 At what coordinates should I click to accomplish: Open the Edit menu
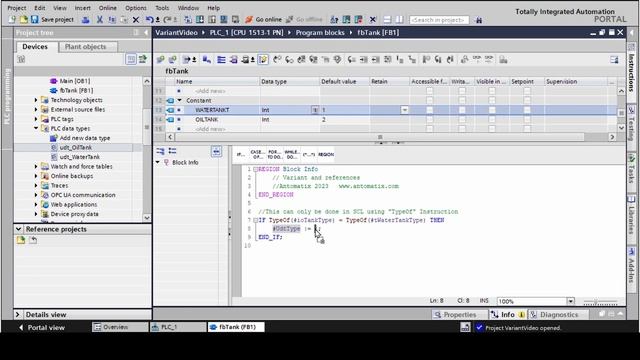point(40,8)
